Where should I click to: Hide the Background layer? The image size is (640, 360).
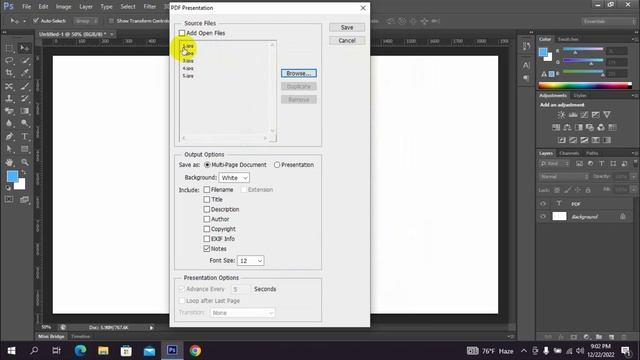[543, 216]
